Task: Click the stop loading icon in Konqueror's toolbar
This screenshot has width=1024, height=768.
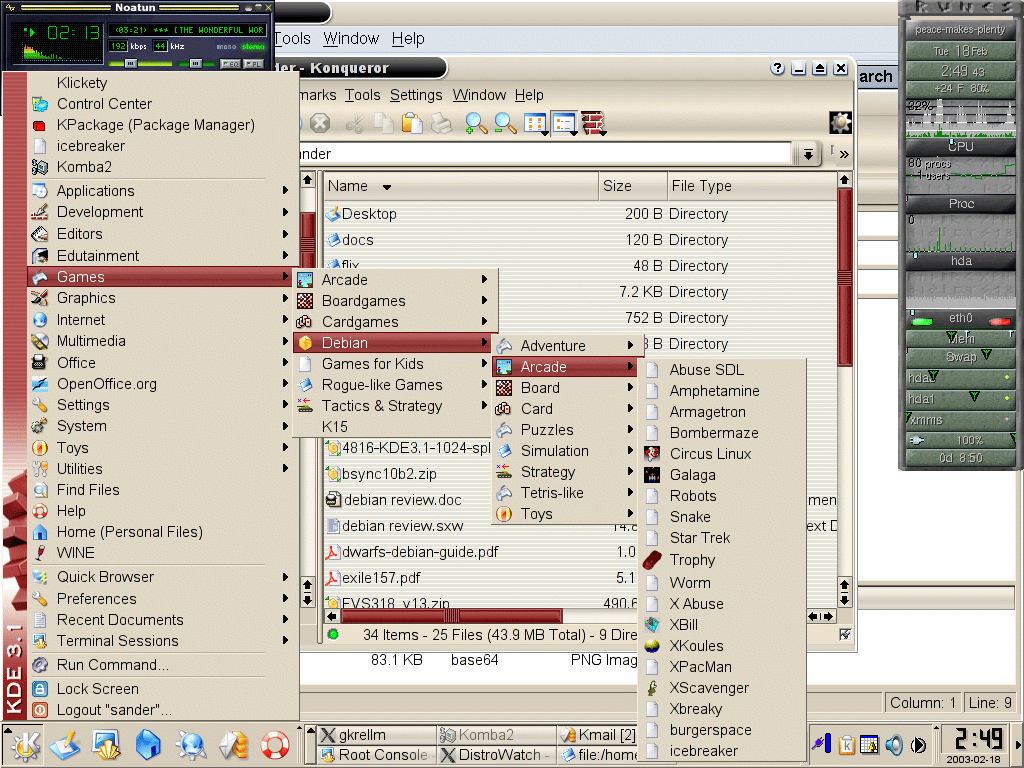Action: coord(319,123)
